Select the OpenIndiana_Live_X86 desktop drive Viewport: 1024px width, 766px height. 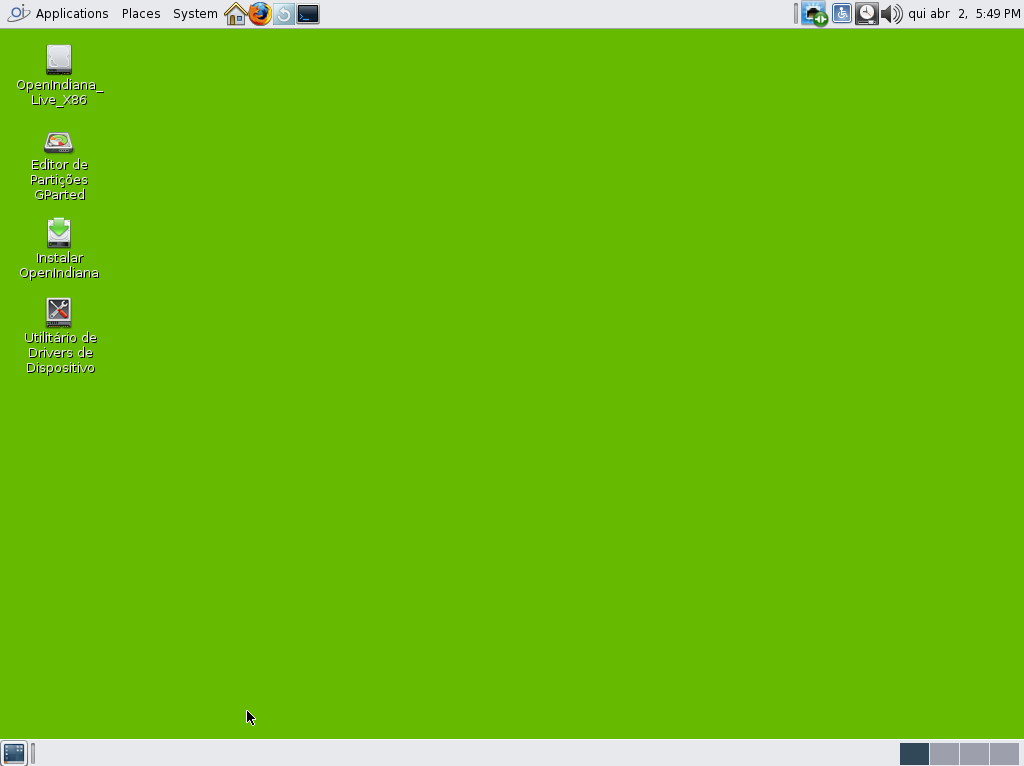[x=59, y=75]
